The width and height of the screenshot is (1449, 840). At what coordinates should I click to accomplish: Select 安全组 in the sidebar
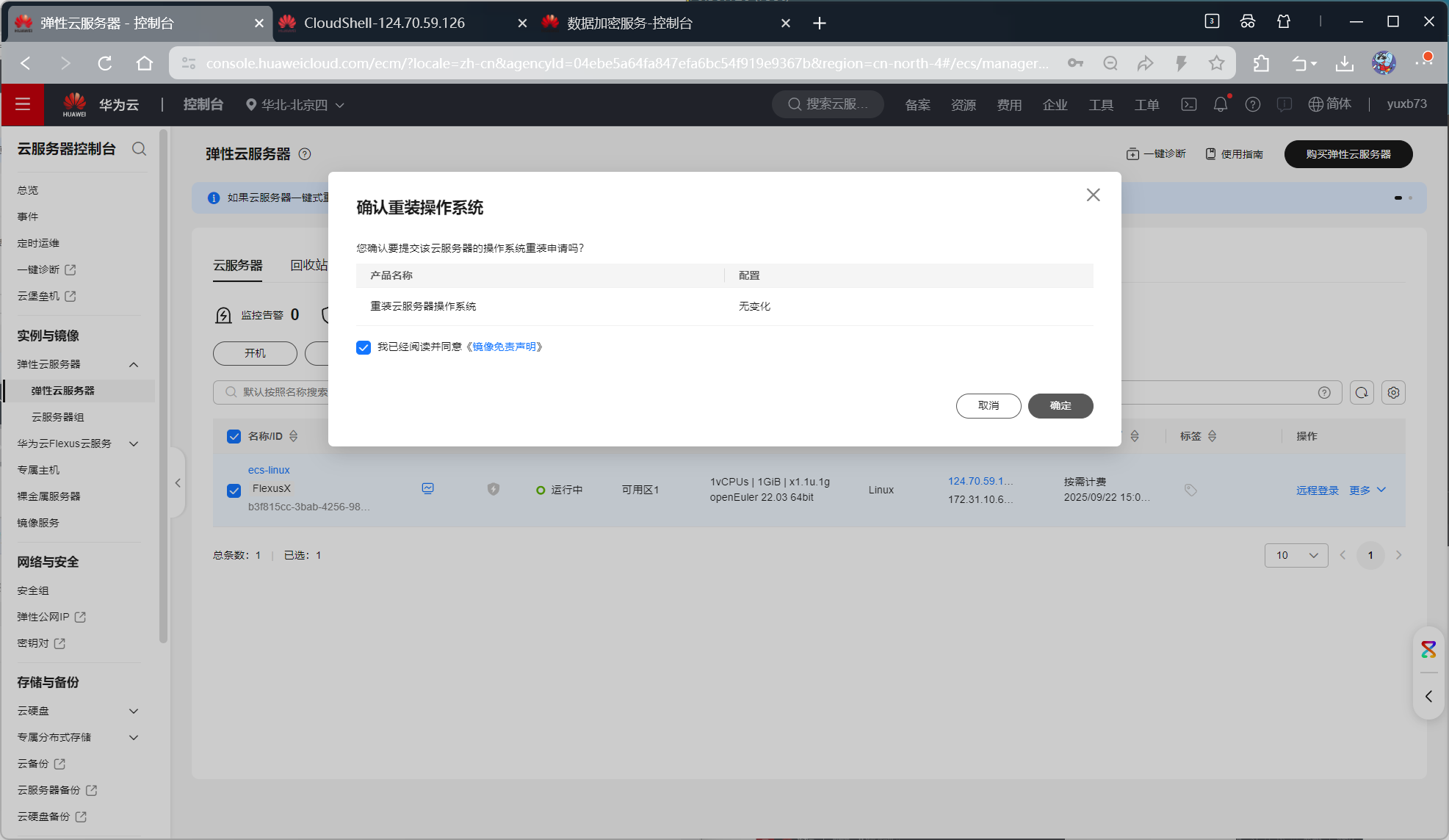point(33,590)
